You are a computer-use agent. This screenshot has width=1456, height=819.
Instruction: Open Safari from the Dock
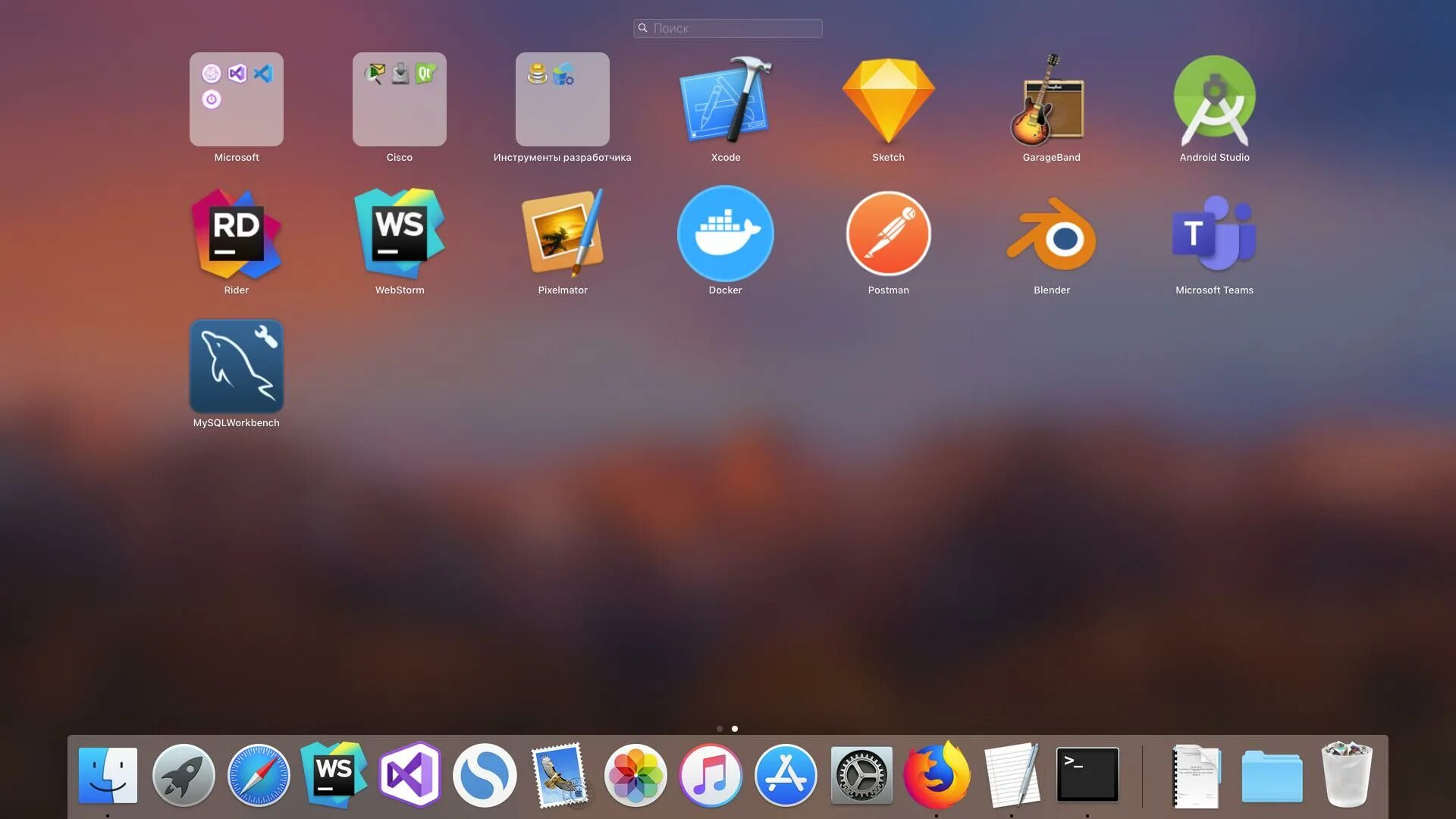click(x=259, y=775)
